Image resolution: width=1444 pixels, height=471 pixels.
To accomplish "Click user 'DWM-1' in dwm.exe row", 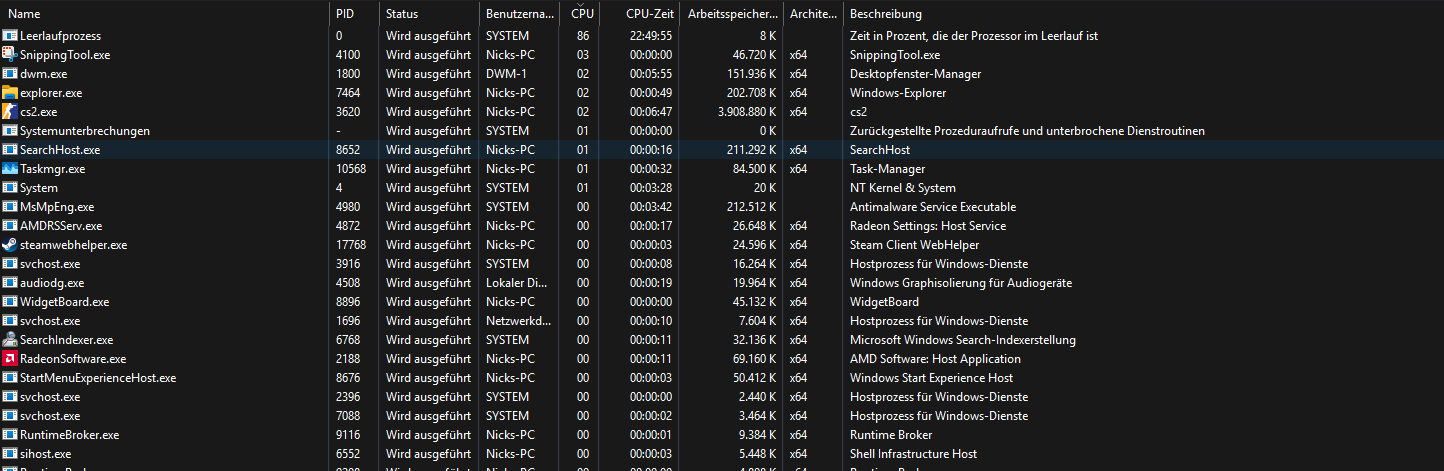I will tap(506, 74).
